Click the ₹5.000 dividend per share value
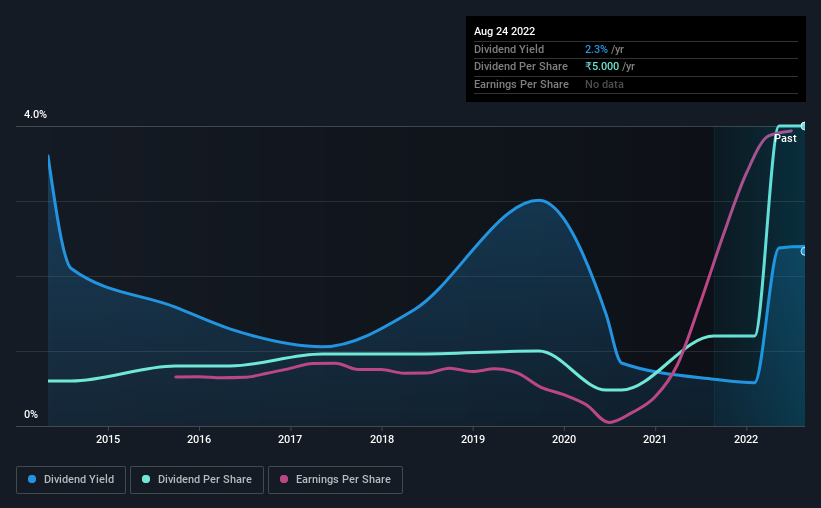This screenshot has width=821, height=508. coord(603,66)
